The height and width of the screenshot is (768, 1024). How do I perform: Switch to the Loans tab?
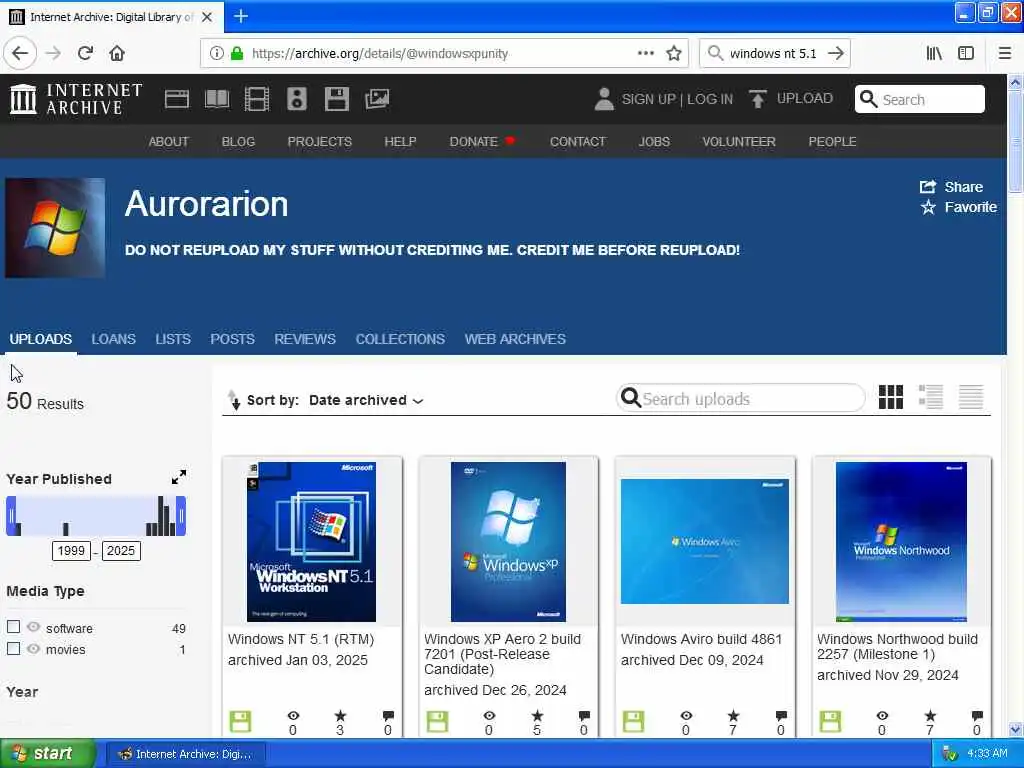click(x=114, y=340)
